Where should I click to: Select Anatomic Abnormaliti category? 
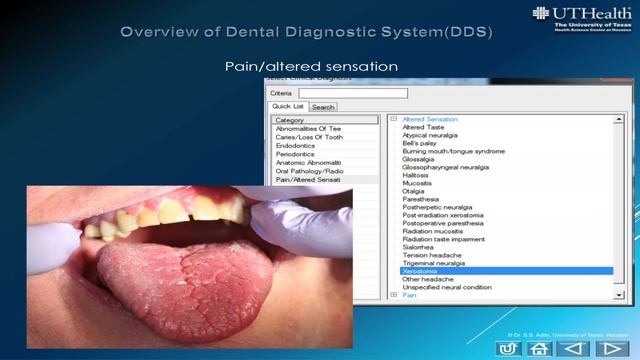[x=308, y=162]
